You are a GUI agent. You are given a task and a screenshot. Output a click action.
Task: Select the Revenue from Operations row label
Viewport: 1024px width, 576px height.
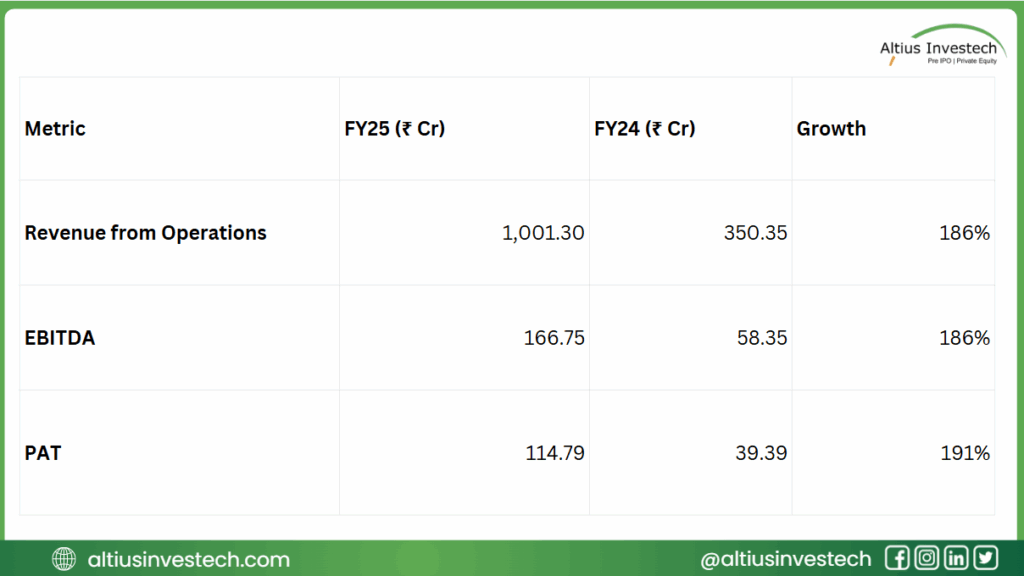click(x=145, y=233)
